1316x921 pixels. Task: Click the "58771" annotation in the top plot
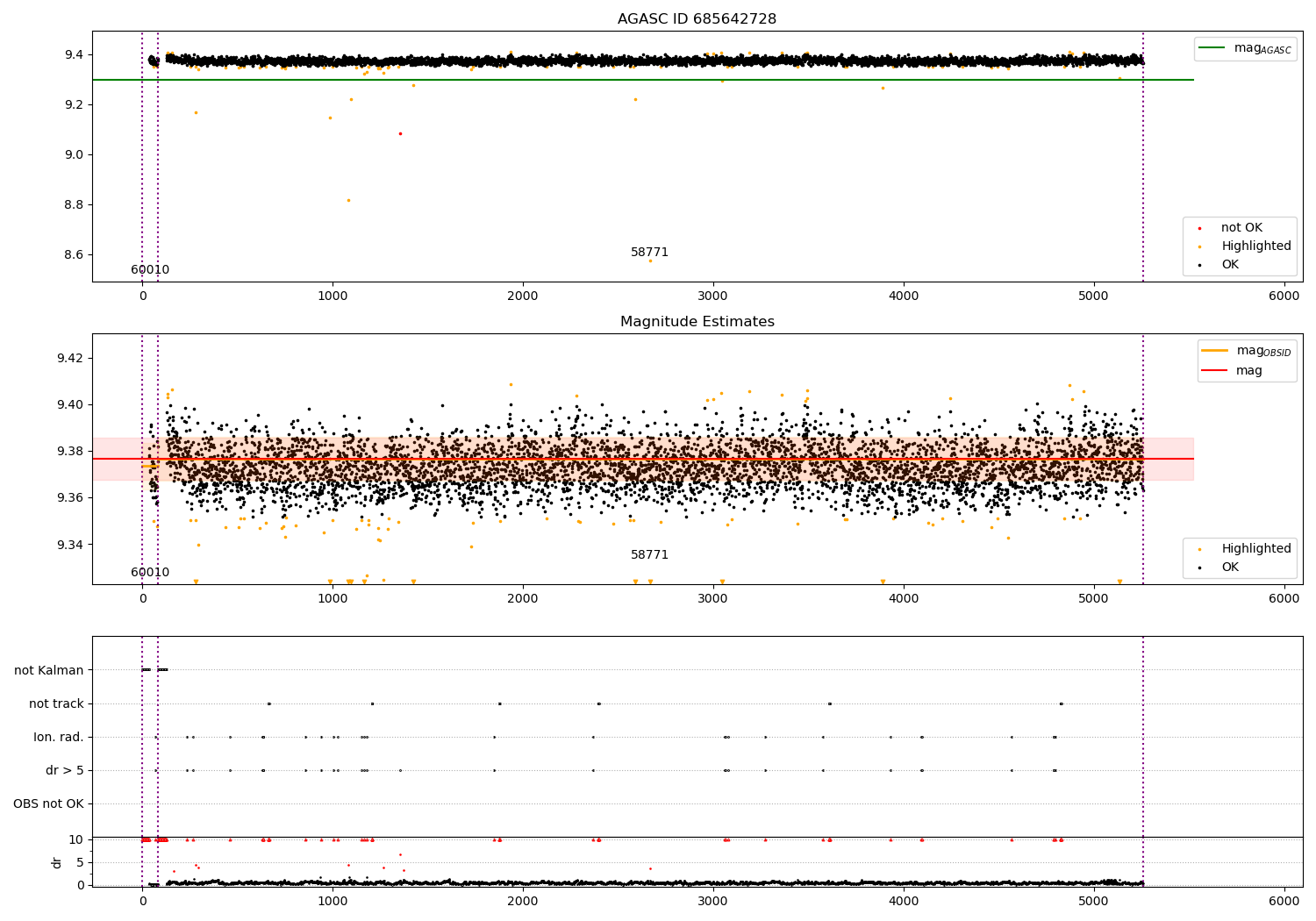(649, 253)
